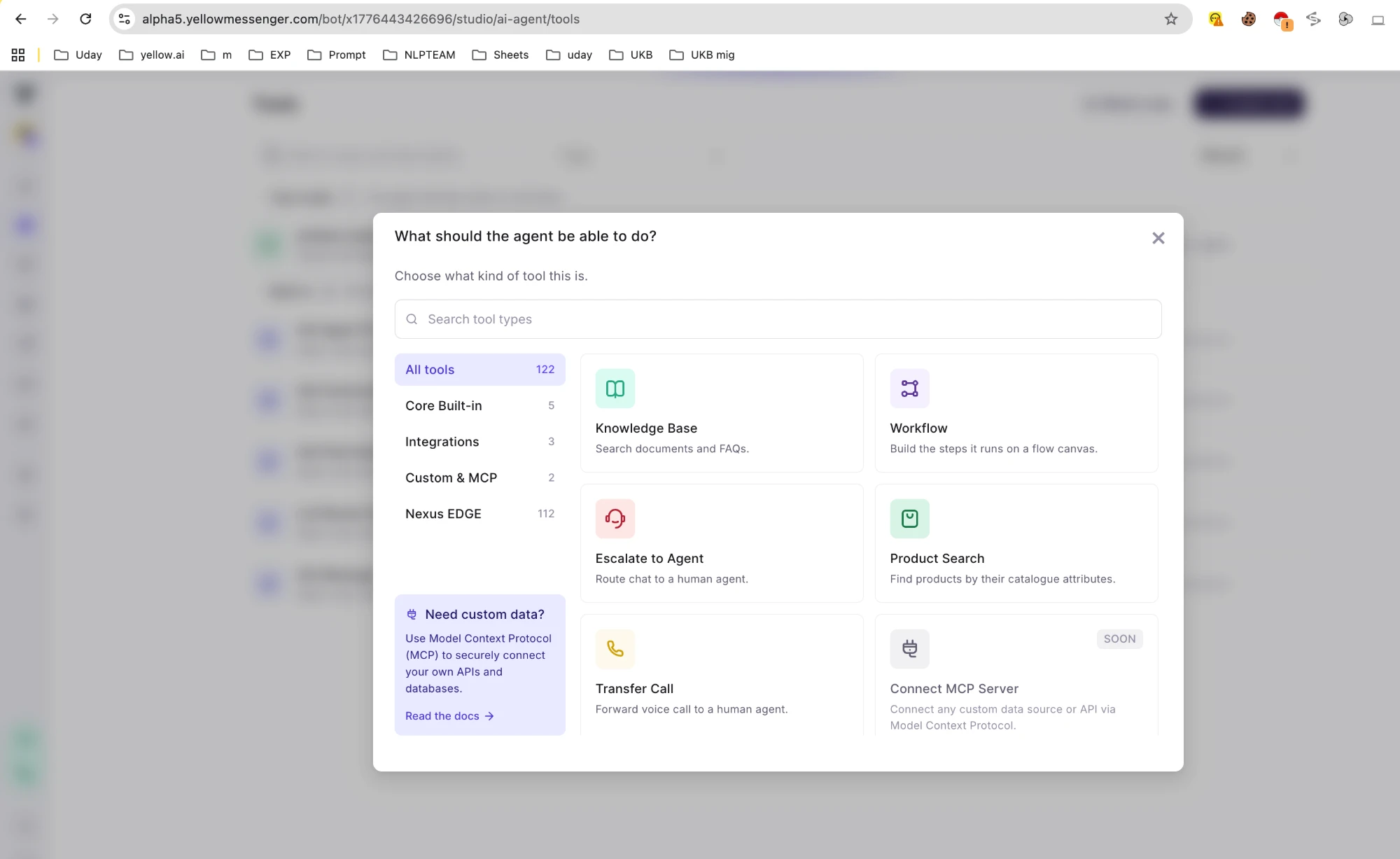This screenshot has height=859, width=1400.
Task: Select the All tools category
Action: point(479,370)
